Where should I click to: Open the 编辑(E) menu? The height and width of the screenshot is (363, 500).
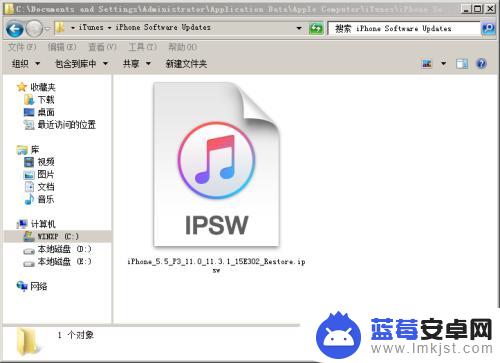[62, 47]
